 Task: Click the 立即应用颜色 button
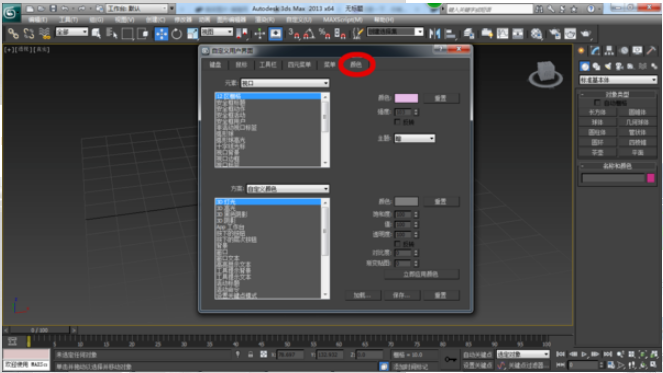pos(421,274)
